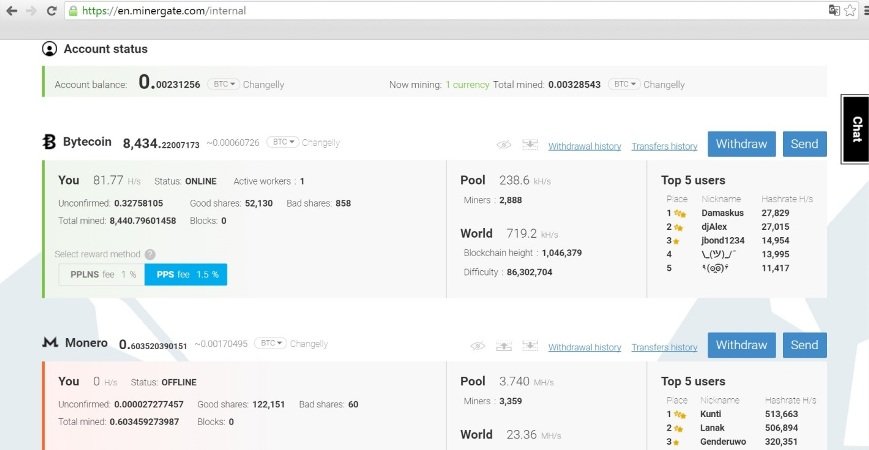Click the Monero upload icon
Image resolution: width=869 pixels, height=450 pixels.
point(503,346)
